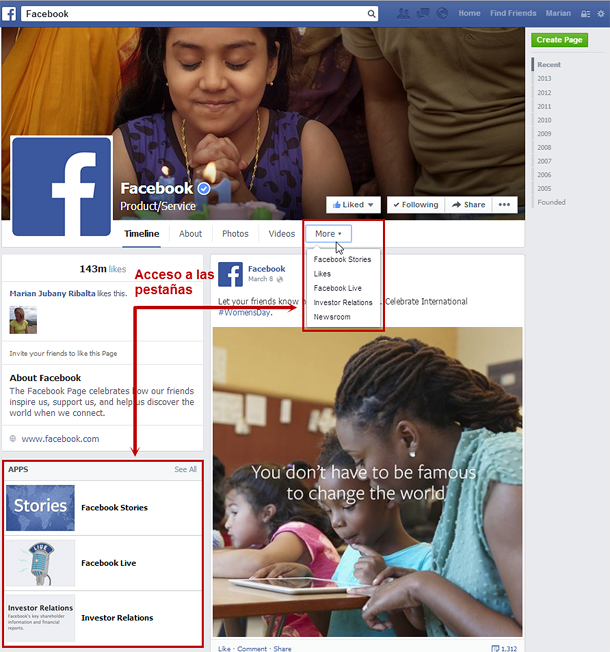
Task: Click the March 8 post date
Action: coord(260,279)
